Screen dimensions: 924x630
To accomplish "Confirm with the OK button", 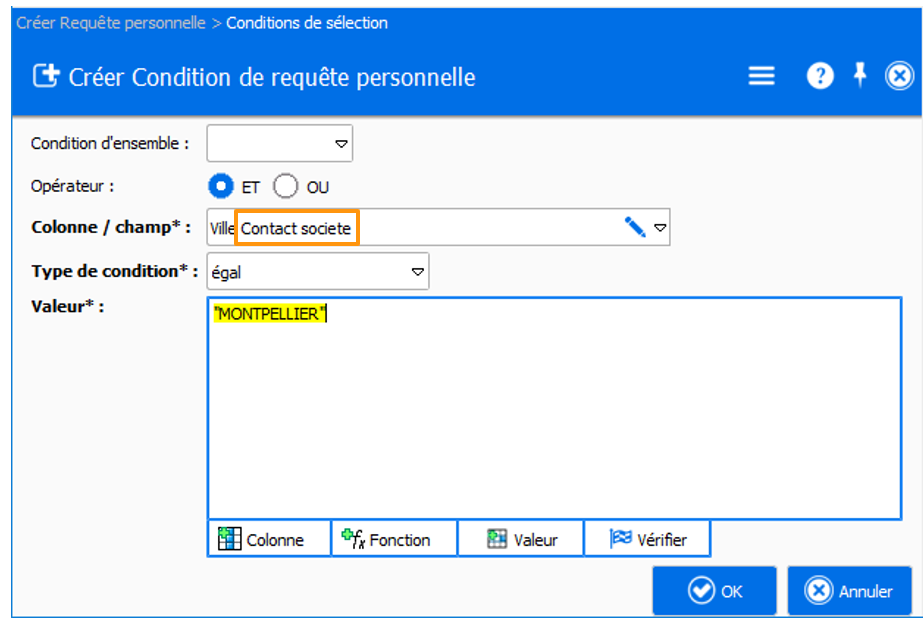I will coord(714,591).
